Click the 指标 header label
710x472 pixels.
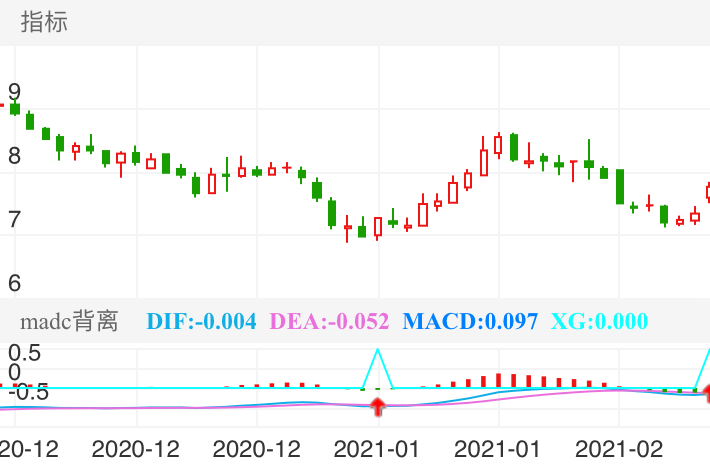click(44, 22)
